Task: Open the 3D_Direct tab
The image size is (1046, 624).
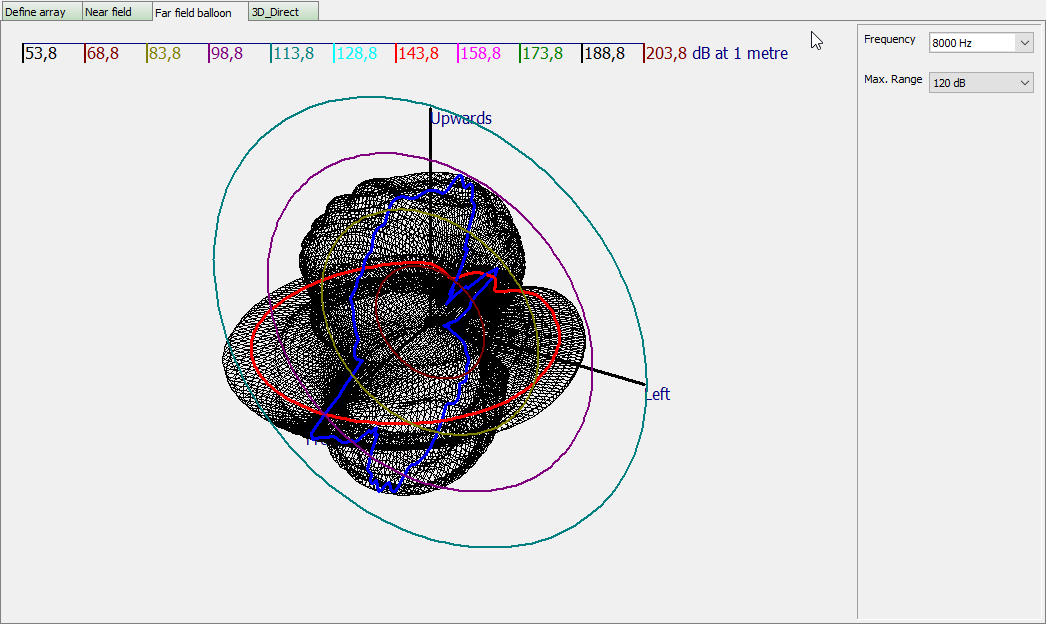Action: (x=284, y=11)
